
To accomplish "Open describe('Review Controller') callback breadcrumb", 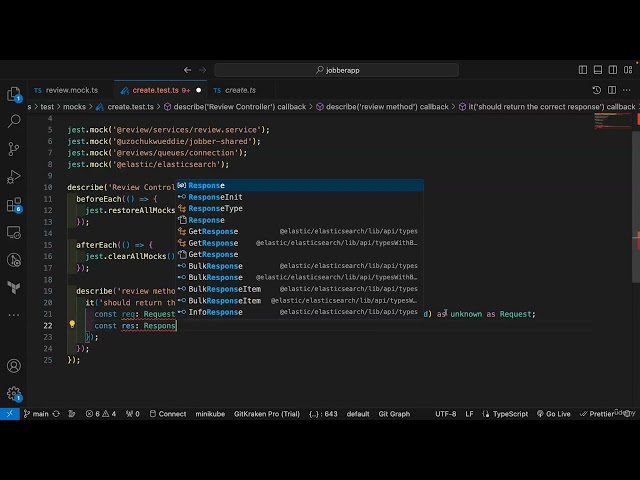I will (x=235, y=107).
